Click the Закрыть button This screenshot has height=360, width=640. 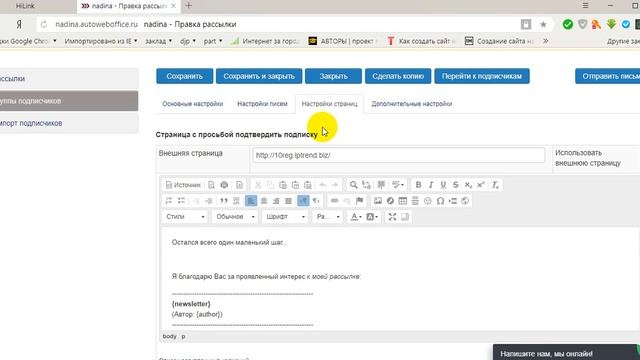(333, 76)
